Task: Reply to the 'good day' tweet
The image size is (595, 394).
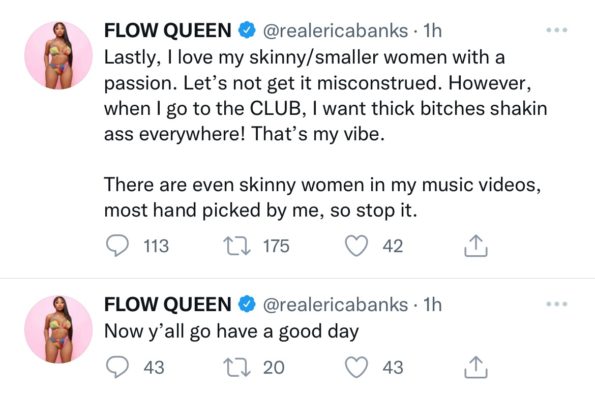Action: tap(117, 367)
